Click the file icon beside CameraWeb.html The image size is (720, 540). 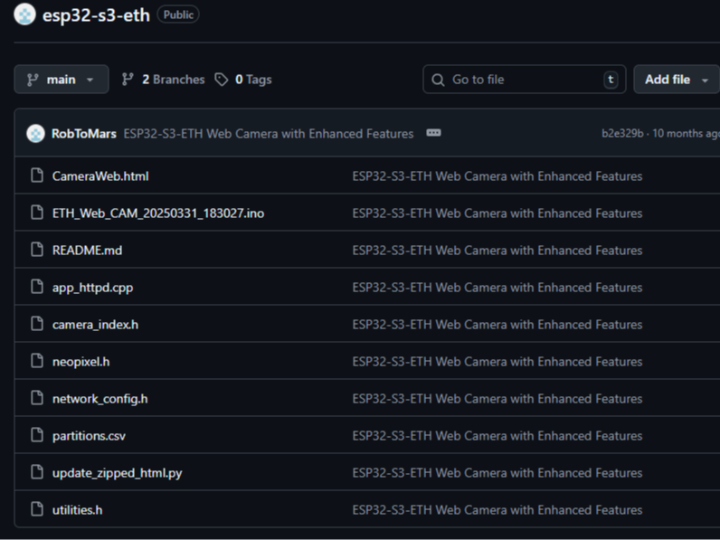tap(37, 176)
